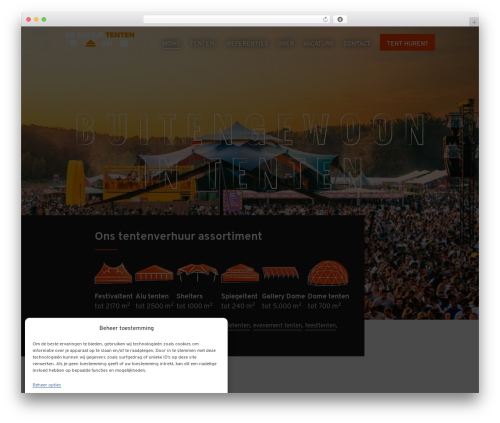Open the Vacature menu item

[x=319, y=44]
